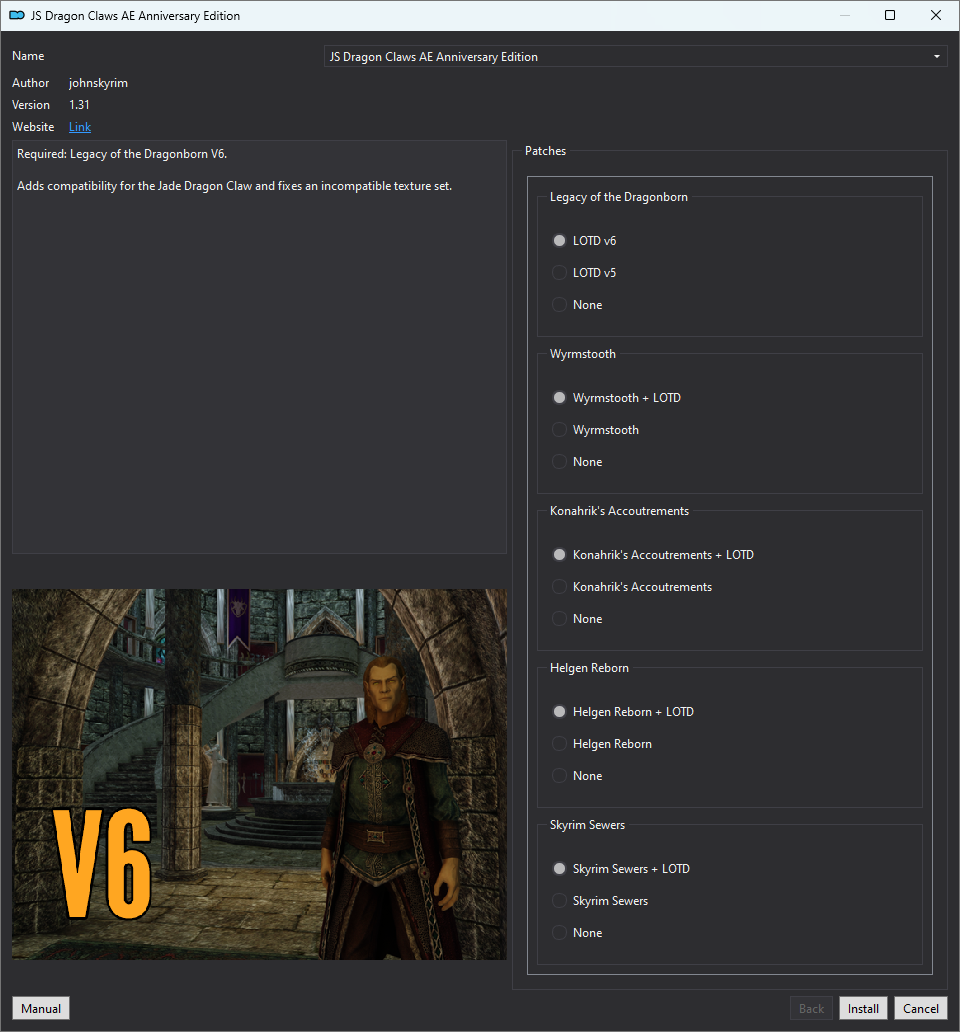Click the Cancel button
960x1032 pixels.
tap(921, 1008)
